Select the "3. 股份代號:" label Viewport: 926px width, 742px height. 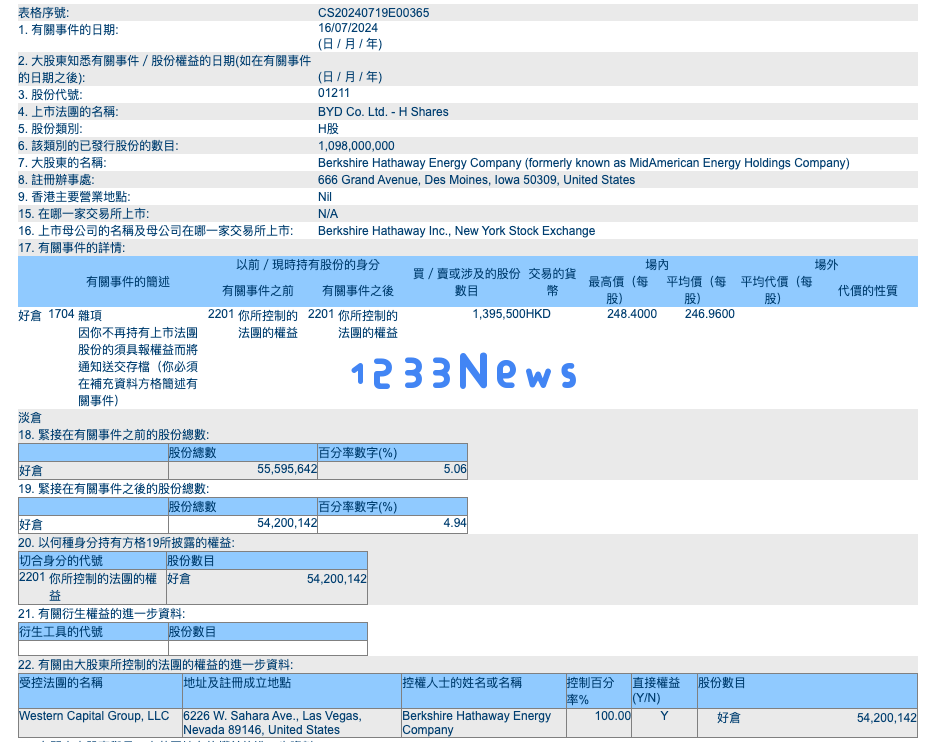(x=50, y=95)
